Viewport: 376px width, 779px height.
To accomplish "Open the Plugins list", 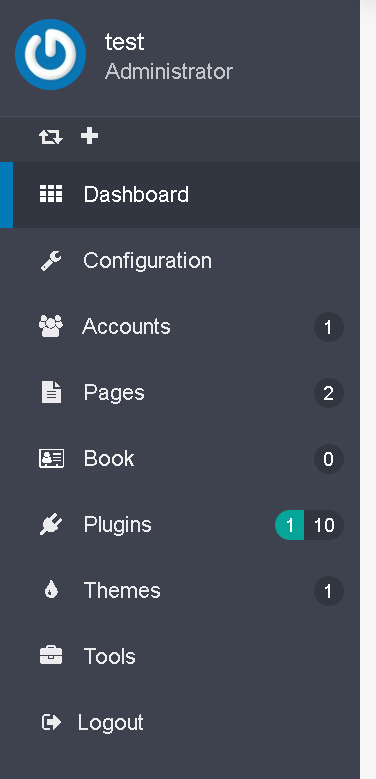I will [180, 525].
